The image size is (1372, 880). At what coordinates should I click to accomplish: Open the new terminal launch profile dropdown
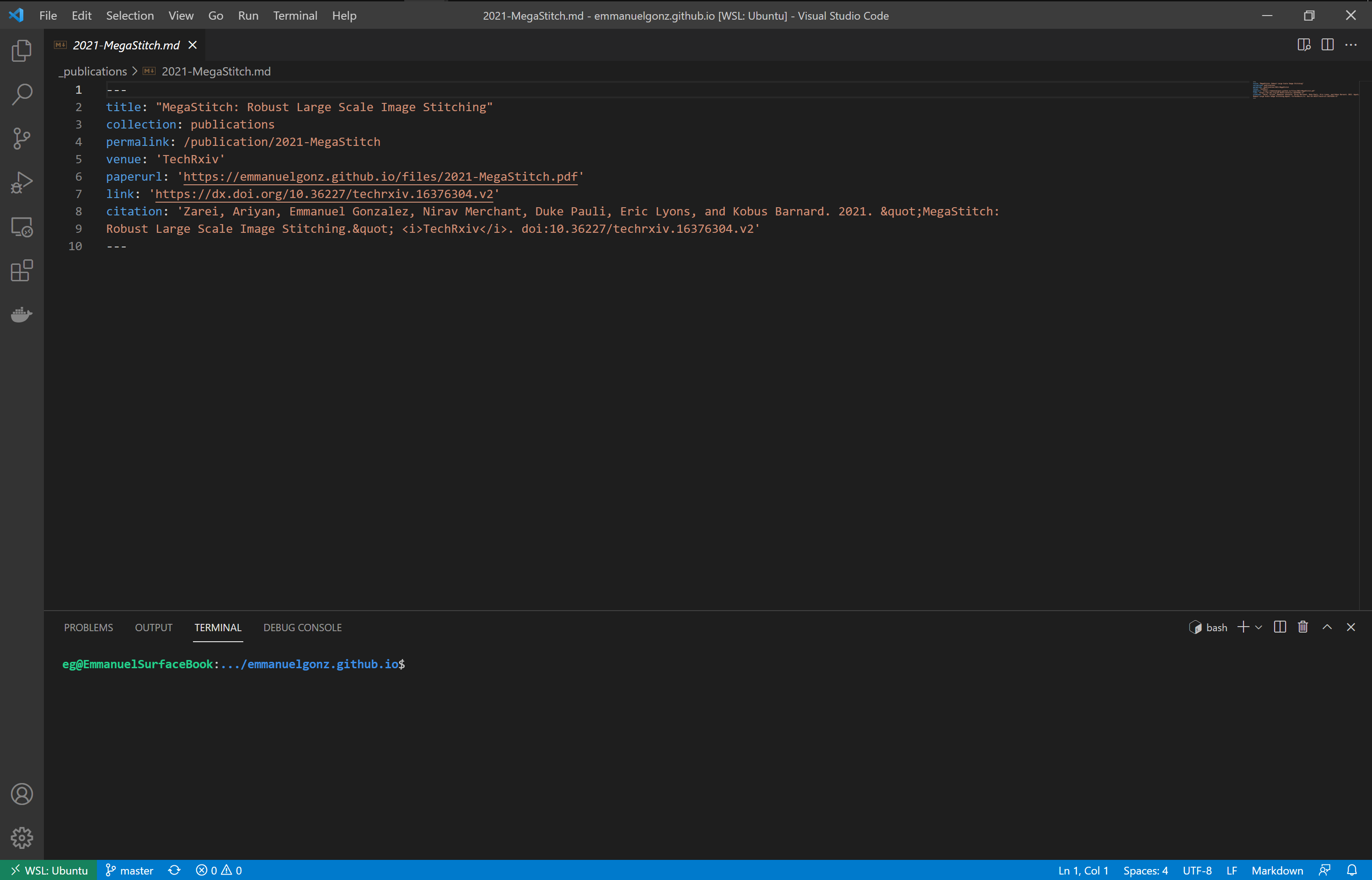pos(1258,628)
